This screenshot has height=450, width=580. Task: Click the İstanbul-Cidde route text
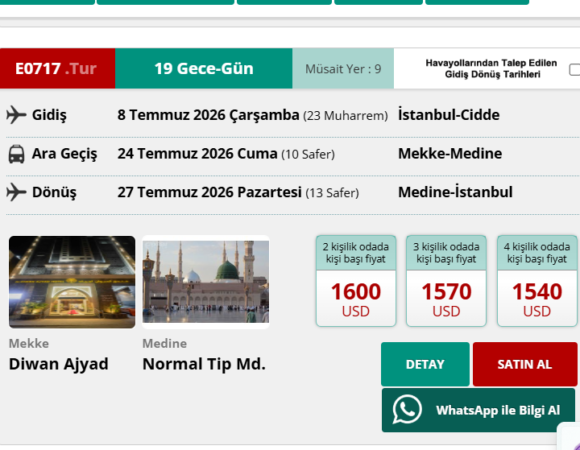click(x=449, y=115)
